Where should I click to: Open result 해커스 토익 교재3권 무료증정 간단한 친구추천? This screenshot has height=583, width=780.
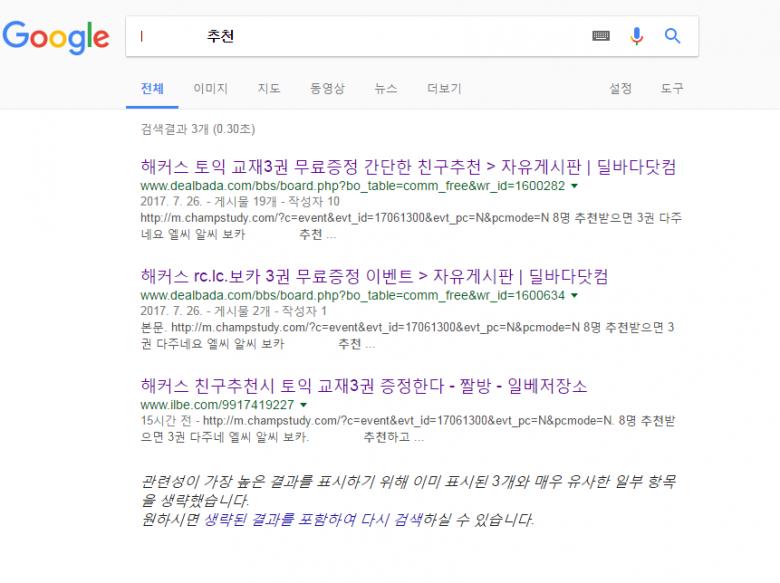coord(408,166)
